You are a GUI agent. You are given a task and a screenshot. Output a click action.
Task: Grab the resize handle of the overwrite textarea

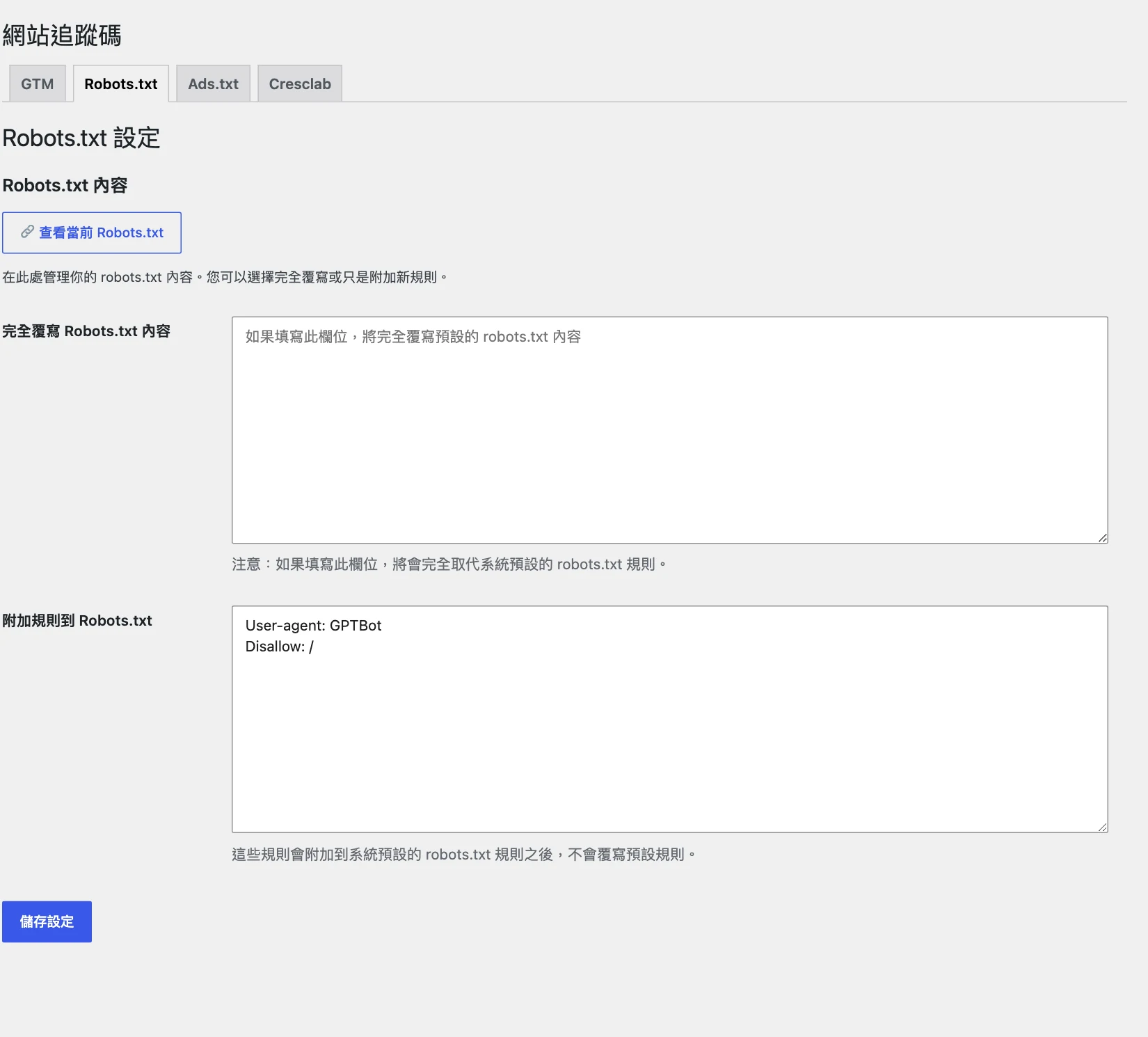coord(1102,538)
